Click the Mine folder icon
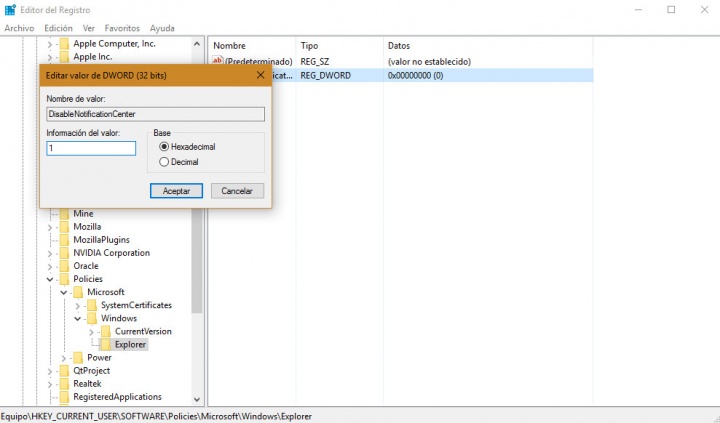This screenshot has height=423, width=720. coord(64,214)
